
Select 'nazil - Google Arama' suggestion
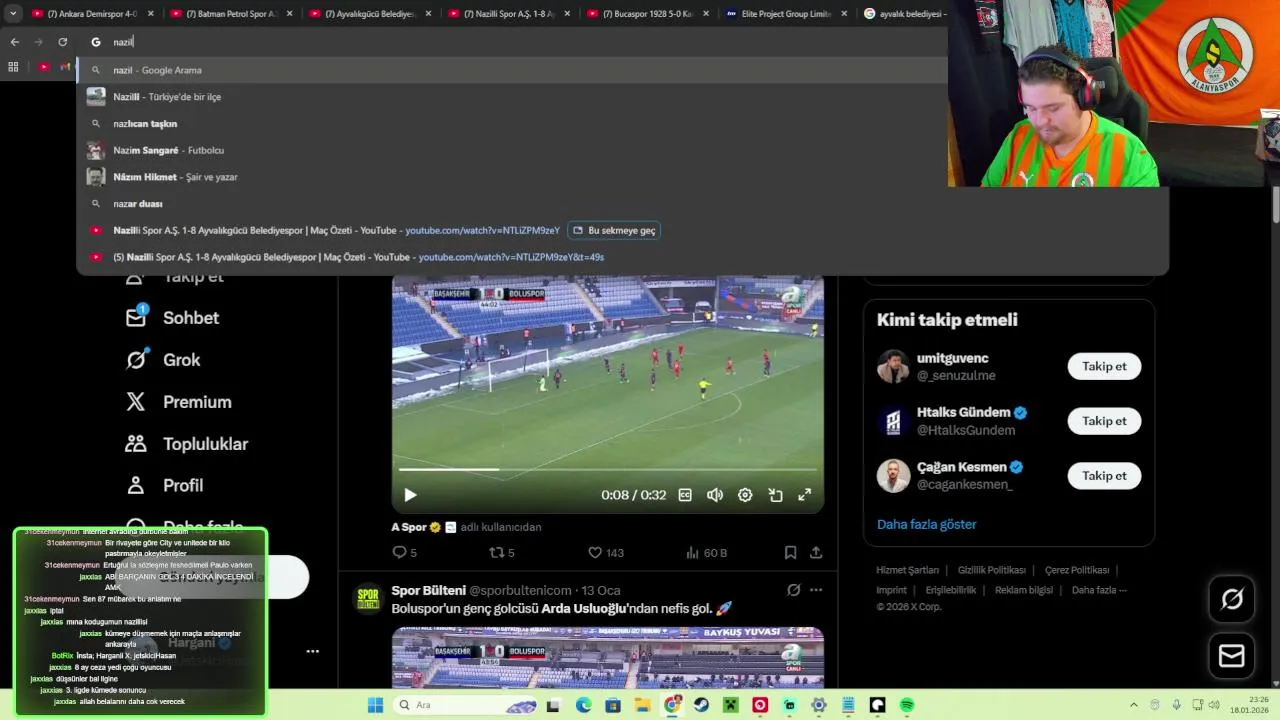click(x=512, y=70)
